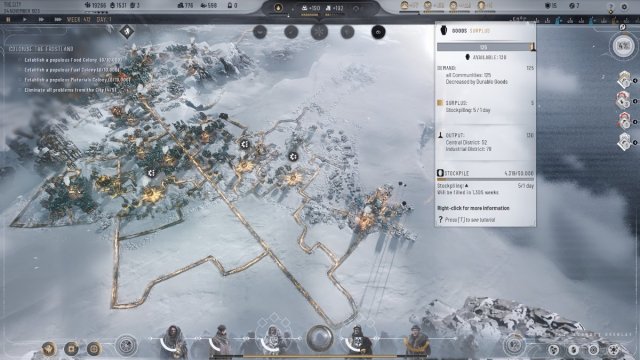Click the goods demand bar showing 125

click(x=485, y=47)
